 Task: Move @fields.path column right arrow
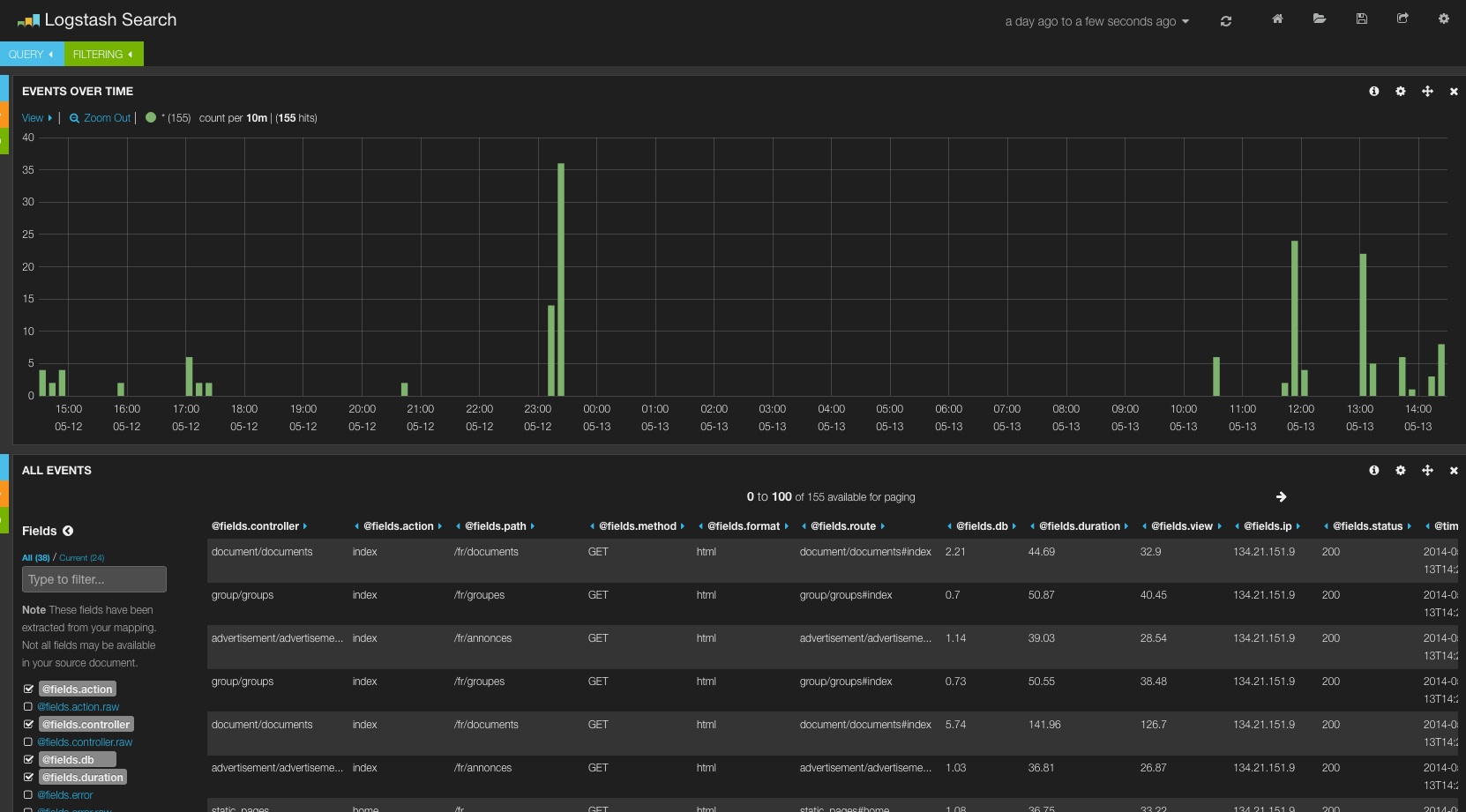click(533, 526)
